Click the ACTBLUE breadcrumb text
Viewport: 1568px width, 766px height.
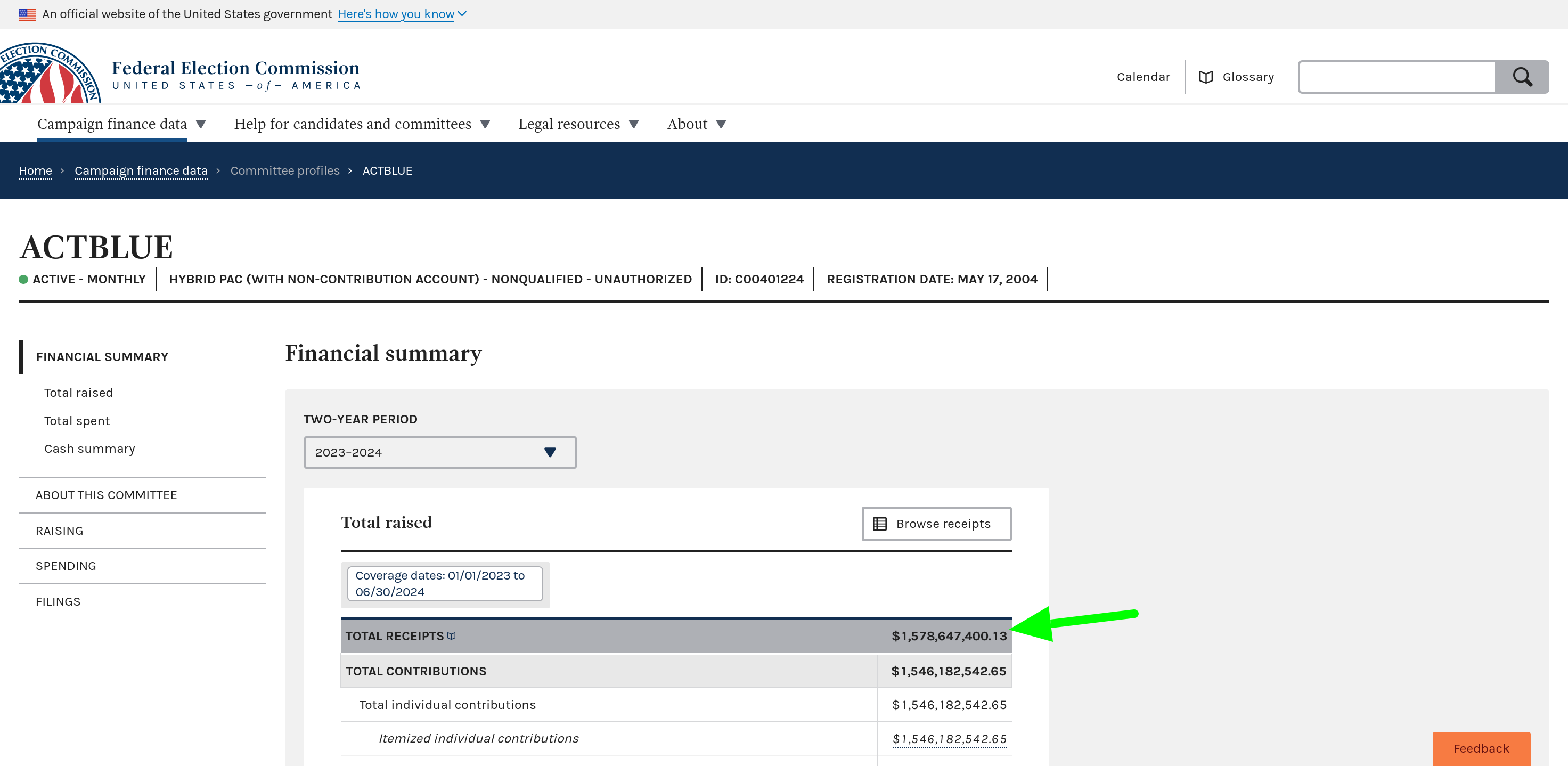pyautogui.click(x=387, y=170)
